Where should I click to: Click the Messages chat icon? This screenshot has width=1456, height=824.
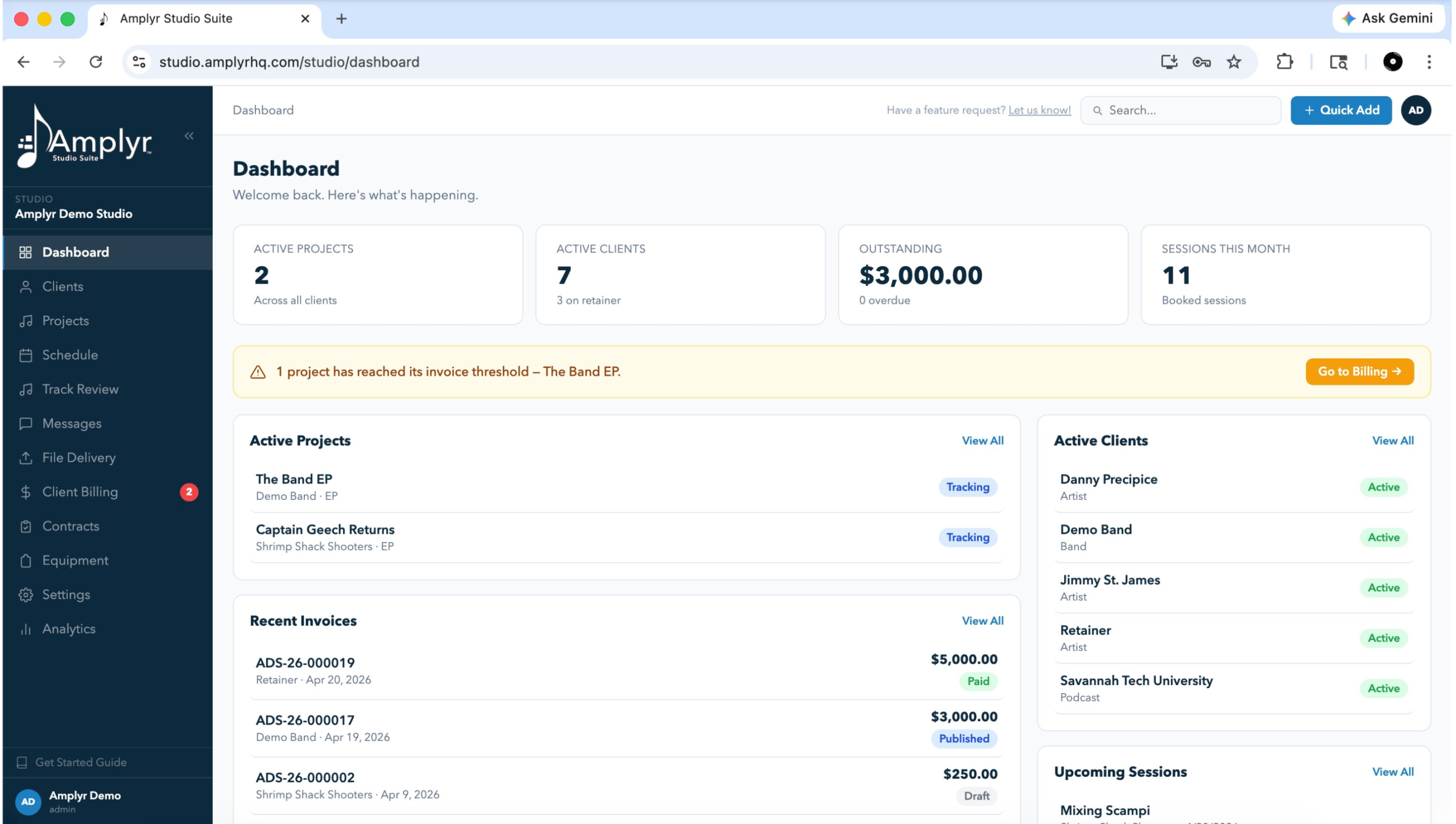tap(26, 423)
